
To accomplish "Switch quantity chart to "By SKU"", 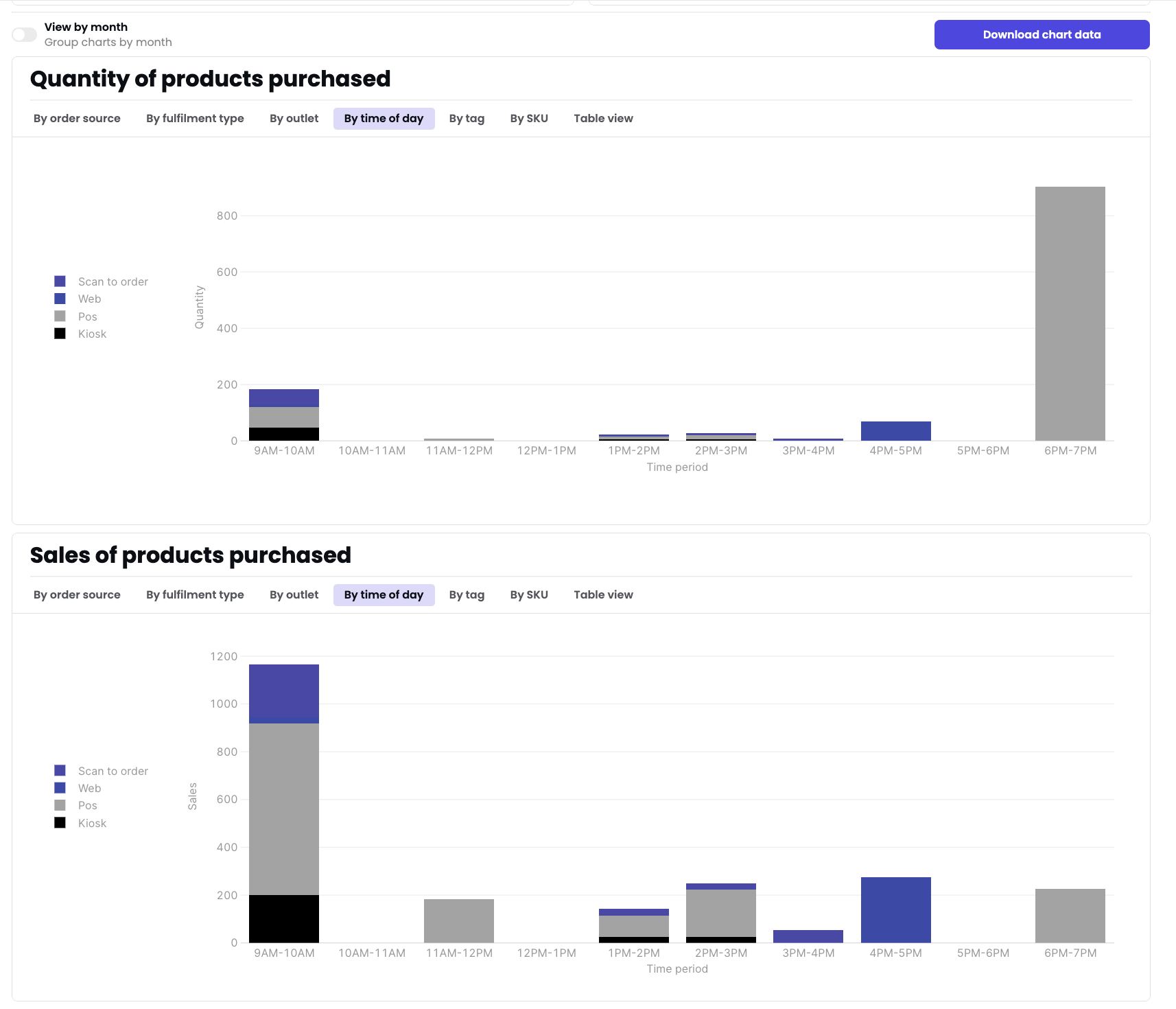I will point(529,118).
